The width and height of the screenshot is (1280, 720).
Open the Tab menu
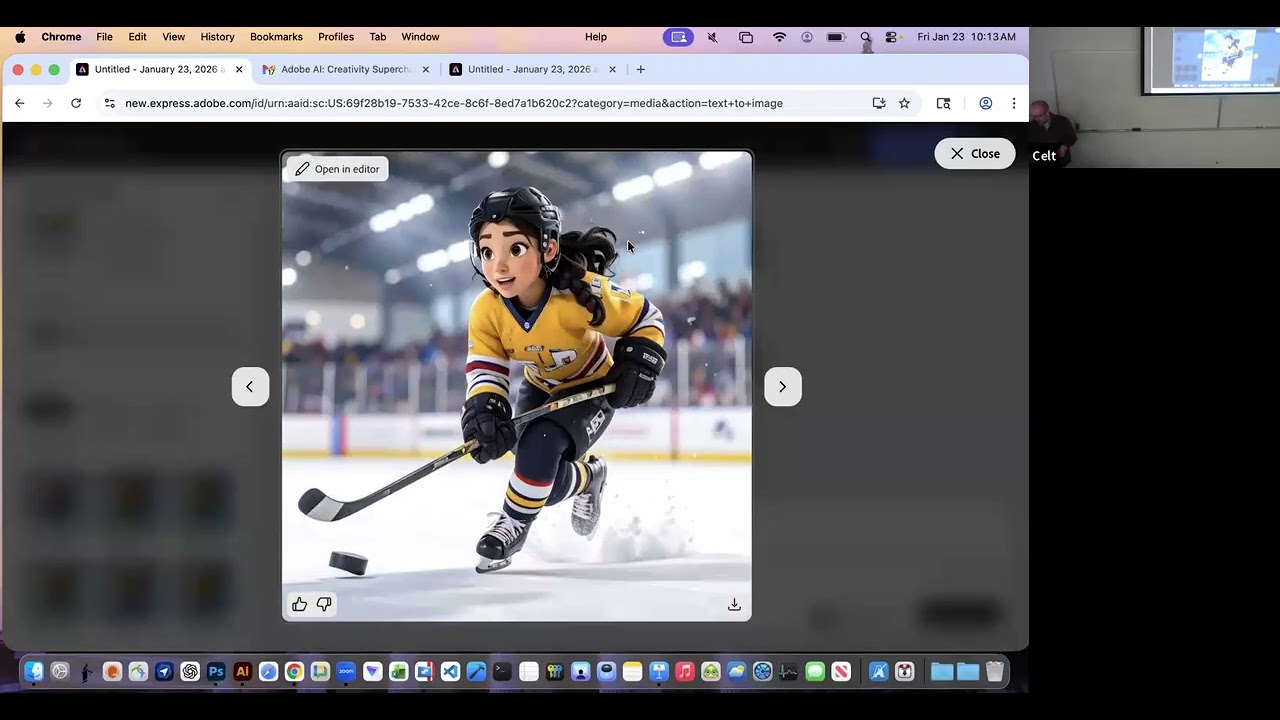pyautogui.click(x=378, y=37)
